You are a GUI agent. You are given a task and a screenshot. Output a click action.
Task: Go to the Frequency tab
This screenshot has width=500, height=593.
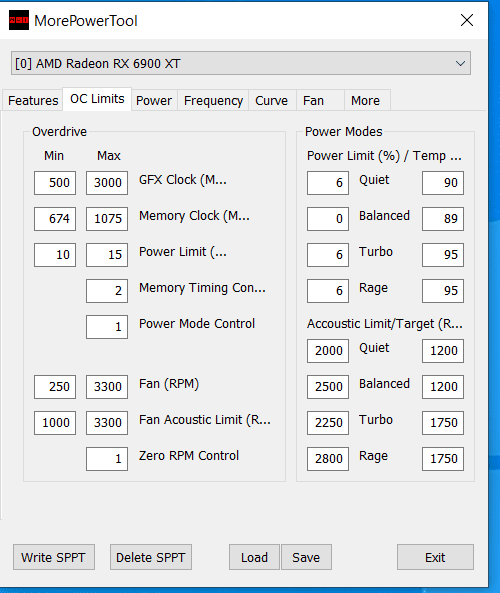213,101
